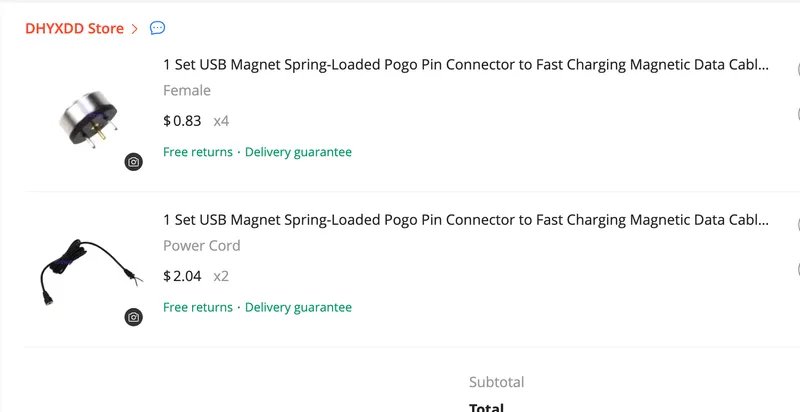Open the second Pogo Pin Connector product title
The height and width of the screenshot is (412, 800).
466,220
